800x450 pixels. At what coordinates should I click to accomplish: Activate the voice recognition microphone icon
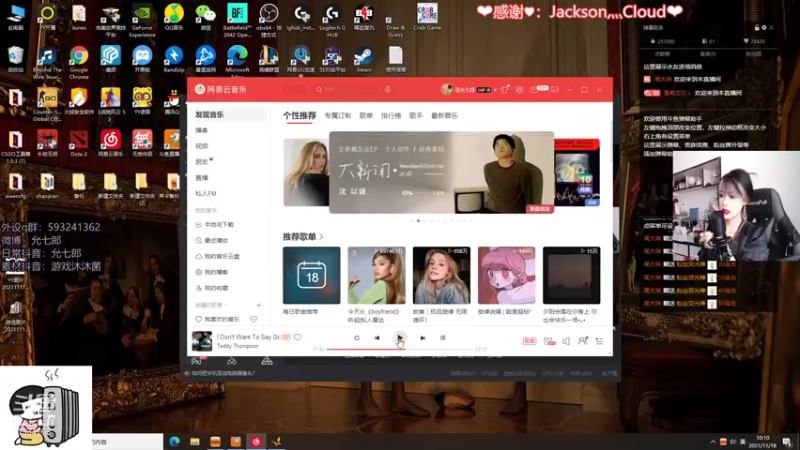(x=388, y=89)
